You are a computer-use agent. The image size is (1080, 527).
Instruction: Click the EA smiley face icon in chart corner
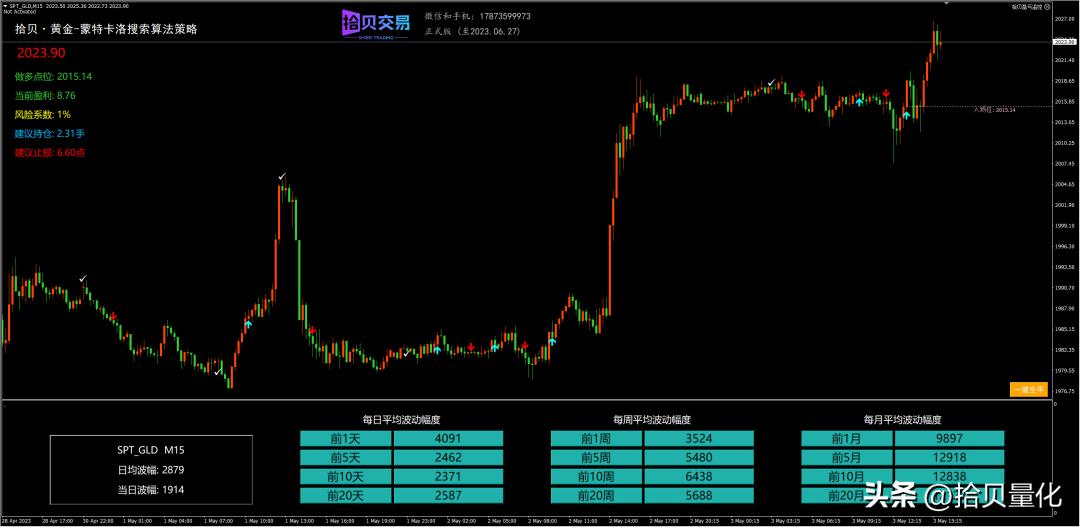1048,7
